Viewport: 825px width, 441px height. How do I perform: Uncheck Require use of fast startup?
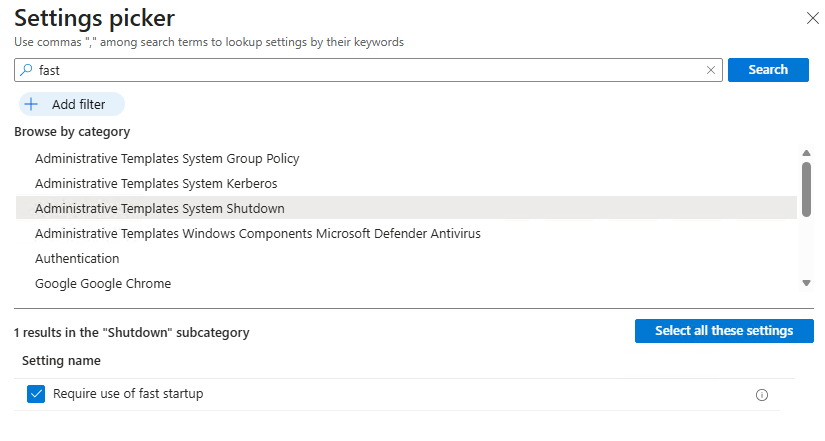coord(36,394)
